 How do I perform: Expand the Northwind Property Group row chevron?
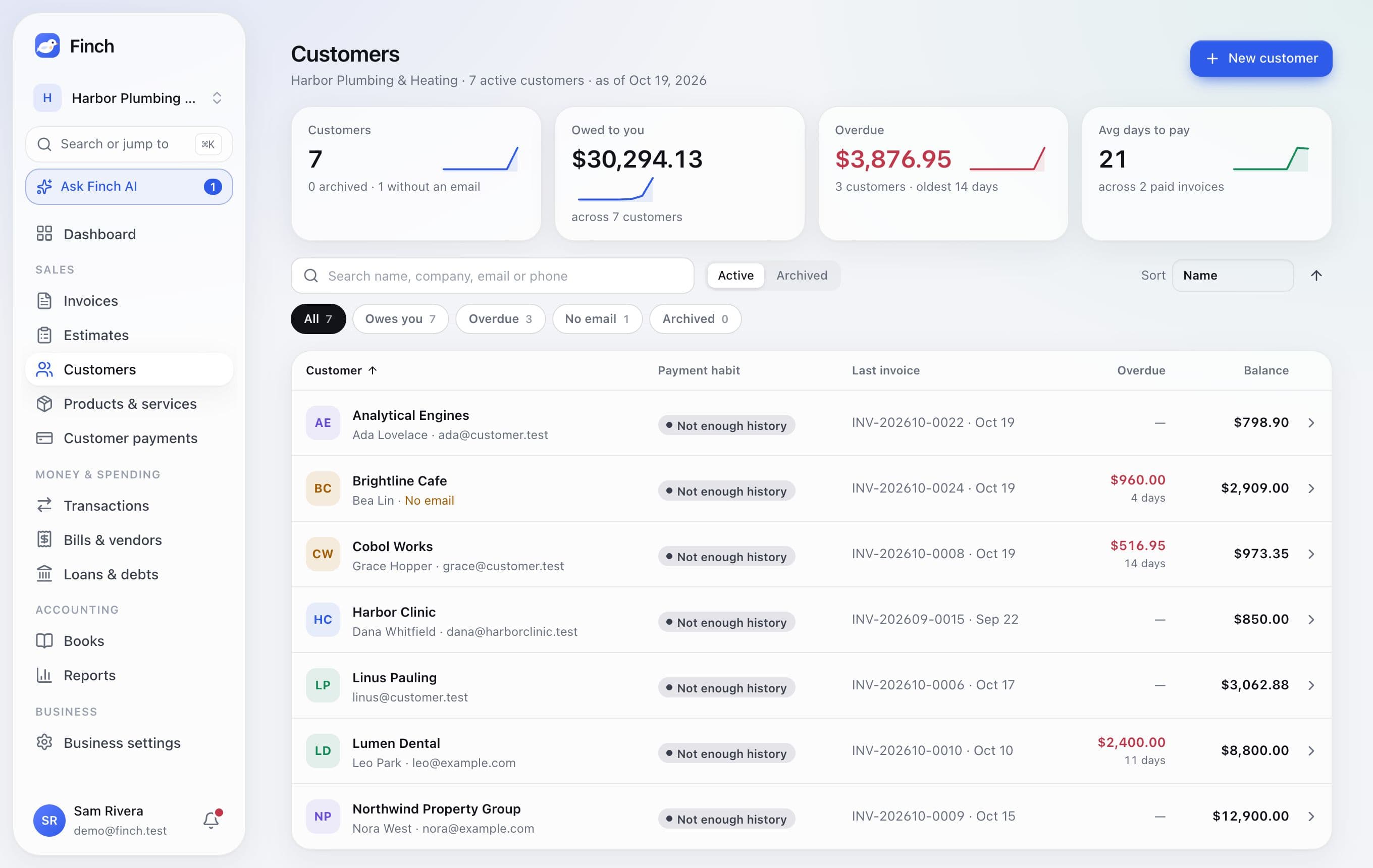coord(1311,816)
